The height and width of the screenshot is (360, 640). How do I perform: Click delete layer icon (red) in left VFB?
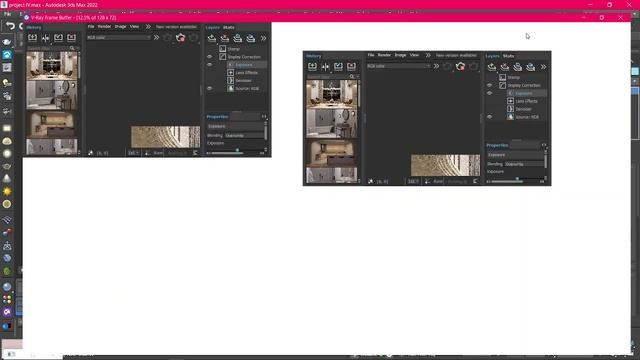[225, 38]
